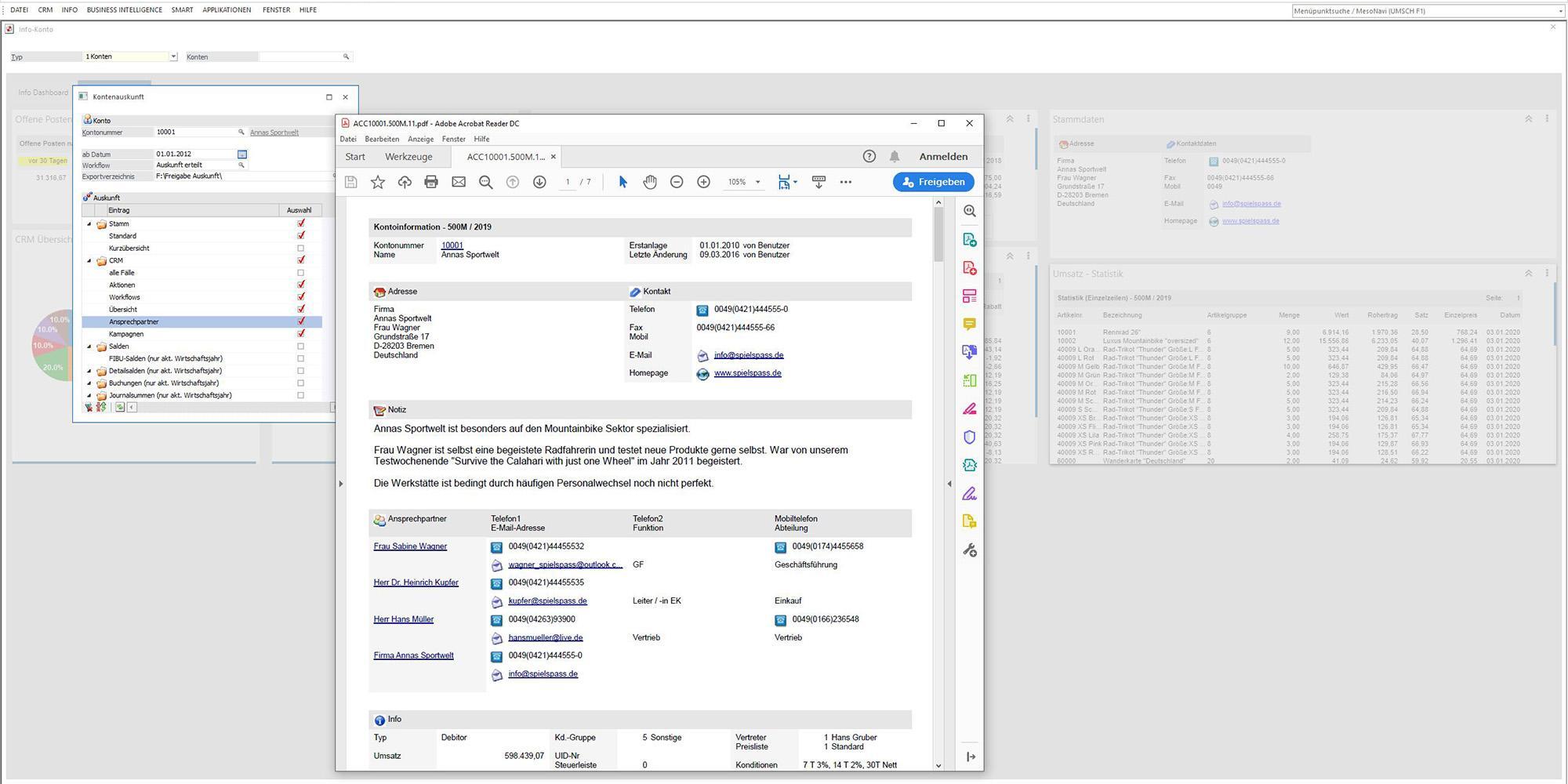Open calendar picker next to ab Datum
Image resolution: width=1568 pixels, height=784 pixels.
pos(242,154)
